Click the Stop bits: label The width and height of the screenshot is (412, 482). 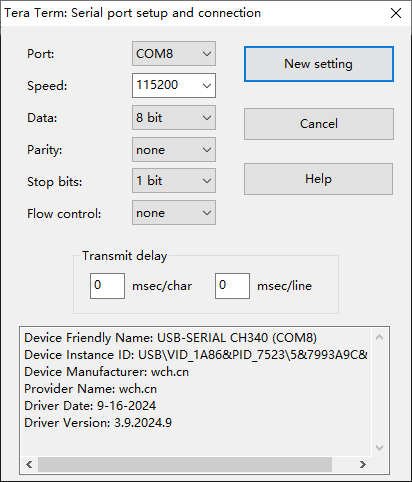click(54, 182)
